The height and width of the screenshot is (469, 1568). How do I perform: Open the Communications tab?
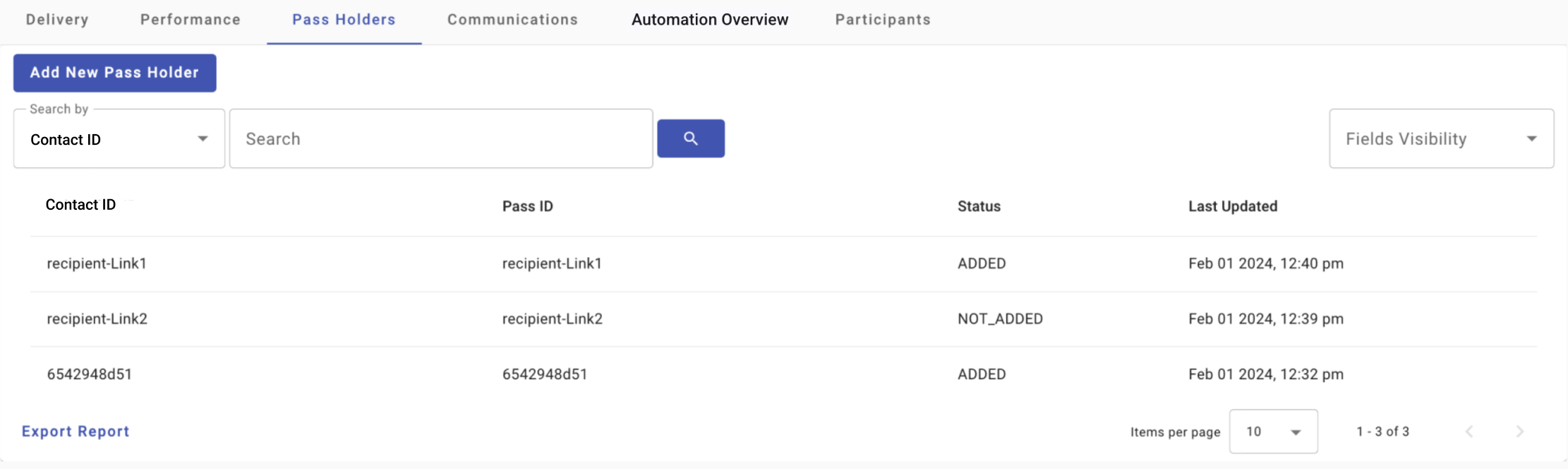pyautogui.click(x=513, y=20)
